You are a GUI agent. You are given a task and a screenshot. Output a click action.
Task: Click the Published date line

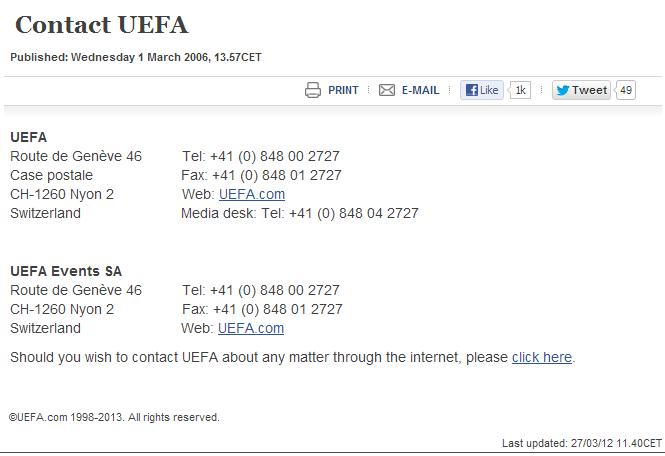pyautogui.click(x=136, y=57)
